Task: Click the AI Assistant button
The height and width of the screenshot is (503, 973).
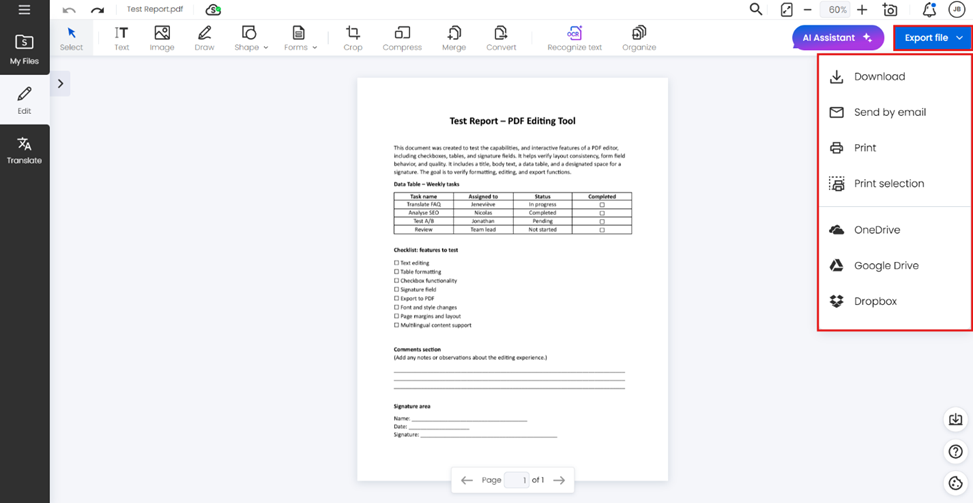Action: point(837,38)
